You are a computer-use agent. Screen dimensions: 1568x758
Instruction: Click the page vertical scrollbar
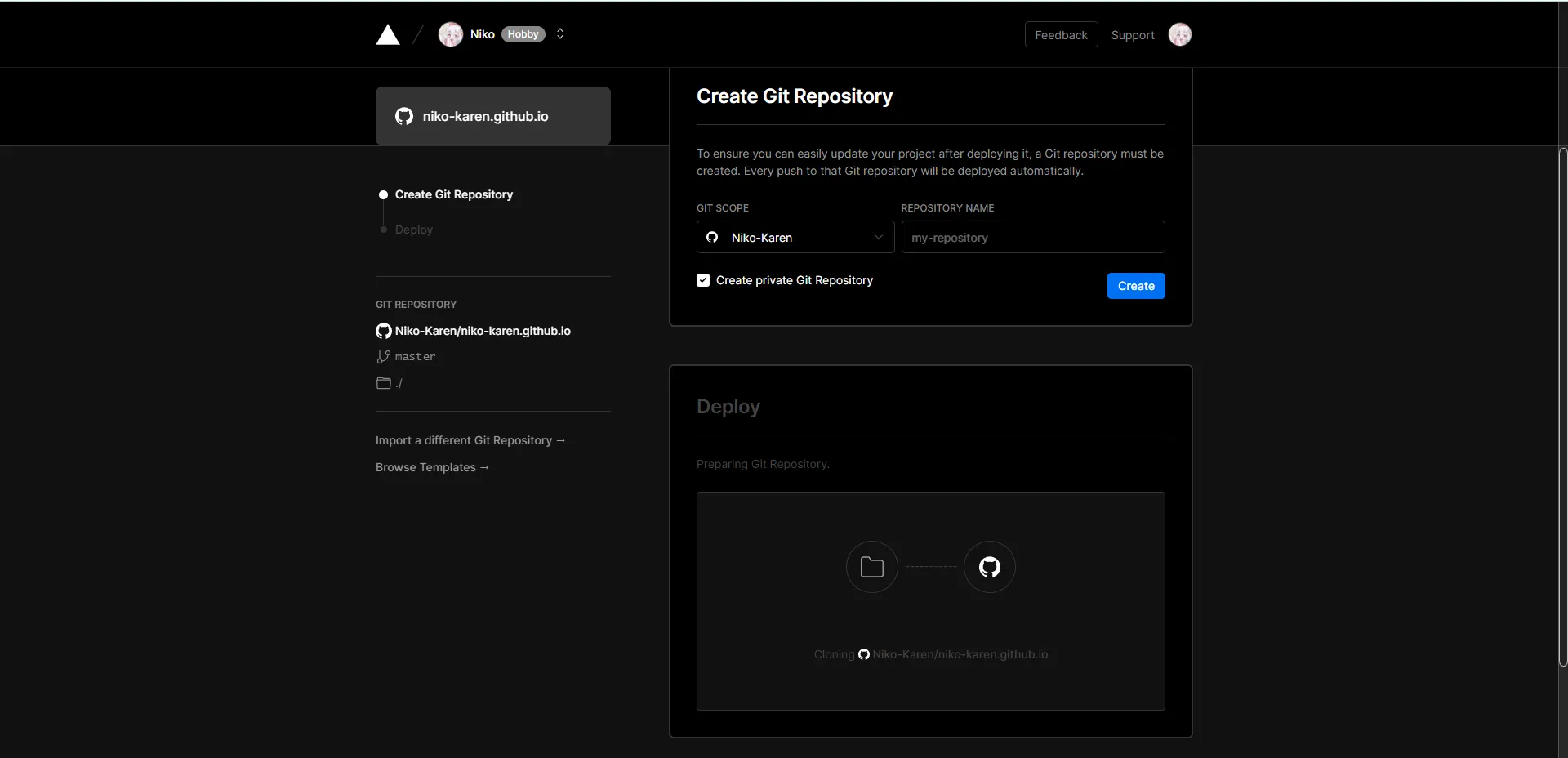click(x=1563, y=407)
